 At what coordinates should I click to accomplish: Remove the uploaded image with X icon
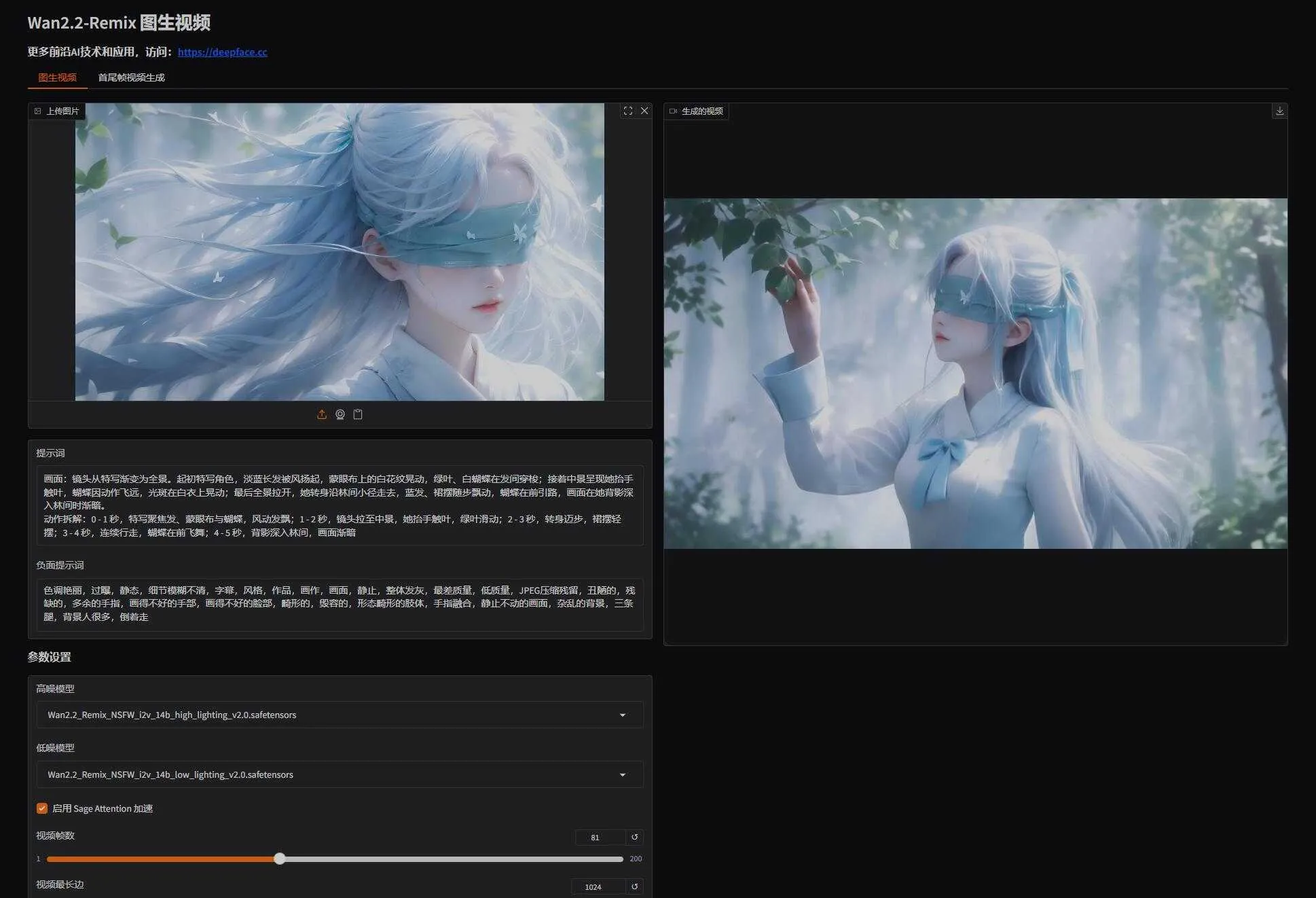[x=644, y=111]
